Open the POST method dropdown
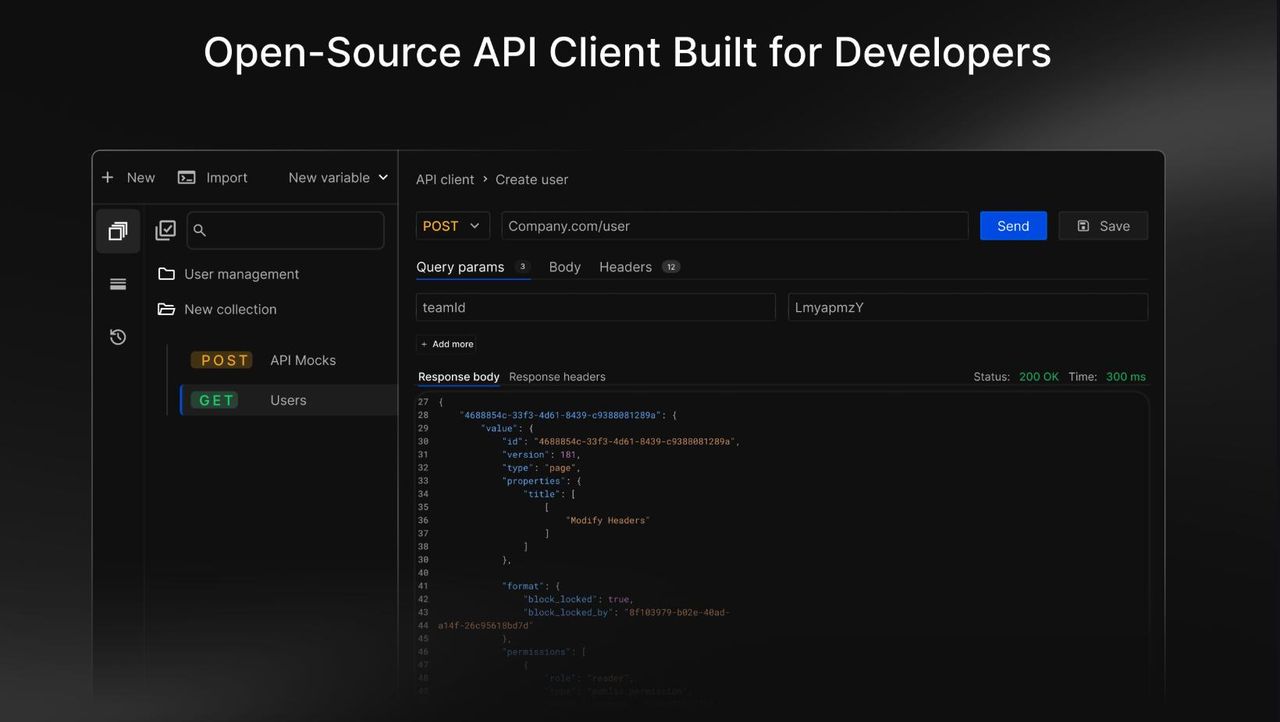The image size is (1280, 722). coord(452,226)
